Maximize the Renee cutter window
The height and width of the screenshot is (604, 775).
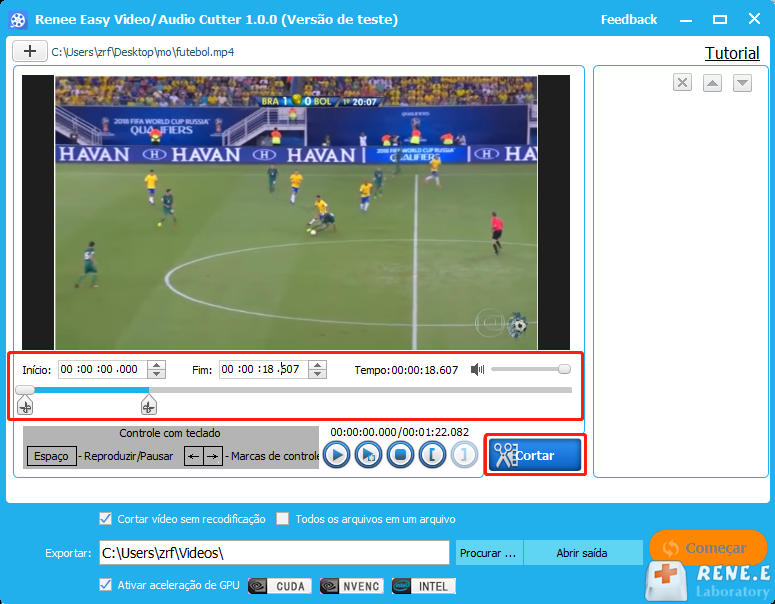(720, 20)
